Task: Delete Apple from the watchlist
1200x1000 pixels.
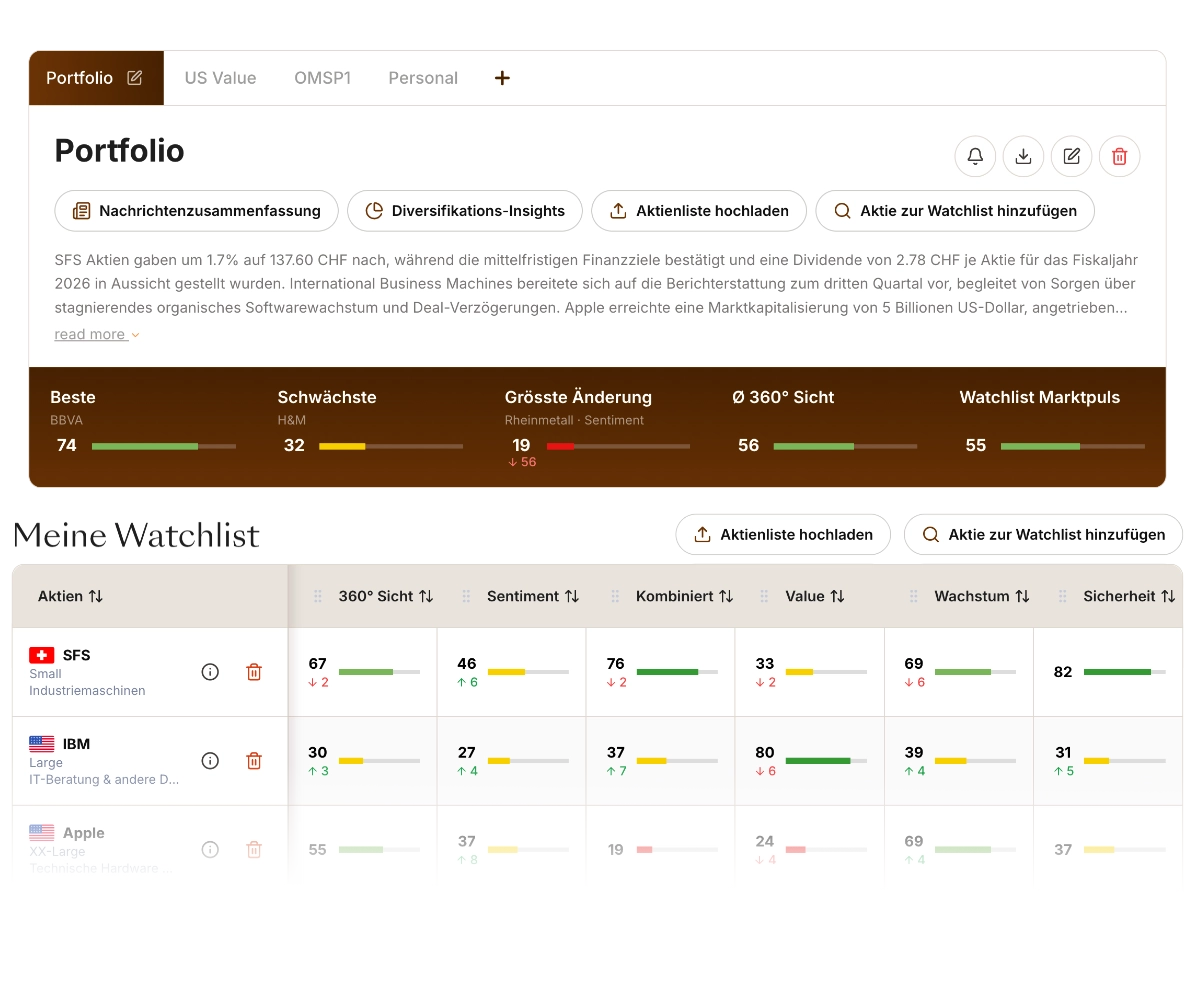Action: tap(254, 850)
